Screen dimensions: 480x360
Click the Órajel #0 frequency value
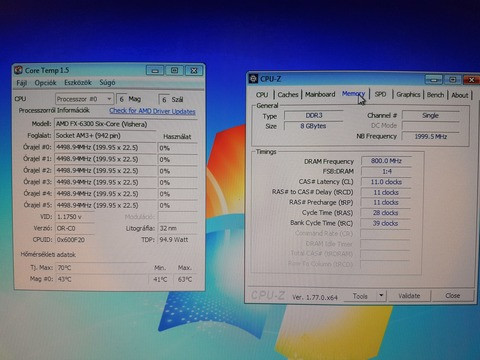coord(105,147)
